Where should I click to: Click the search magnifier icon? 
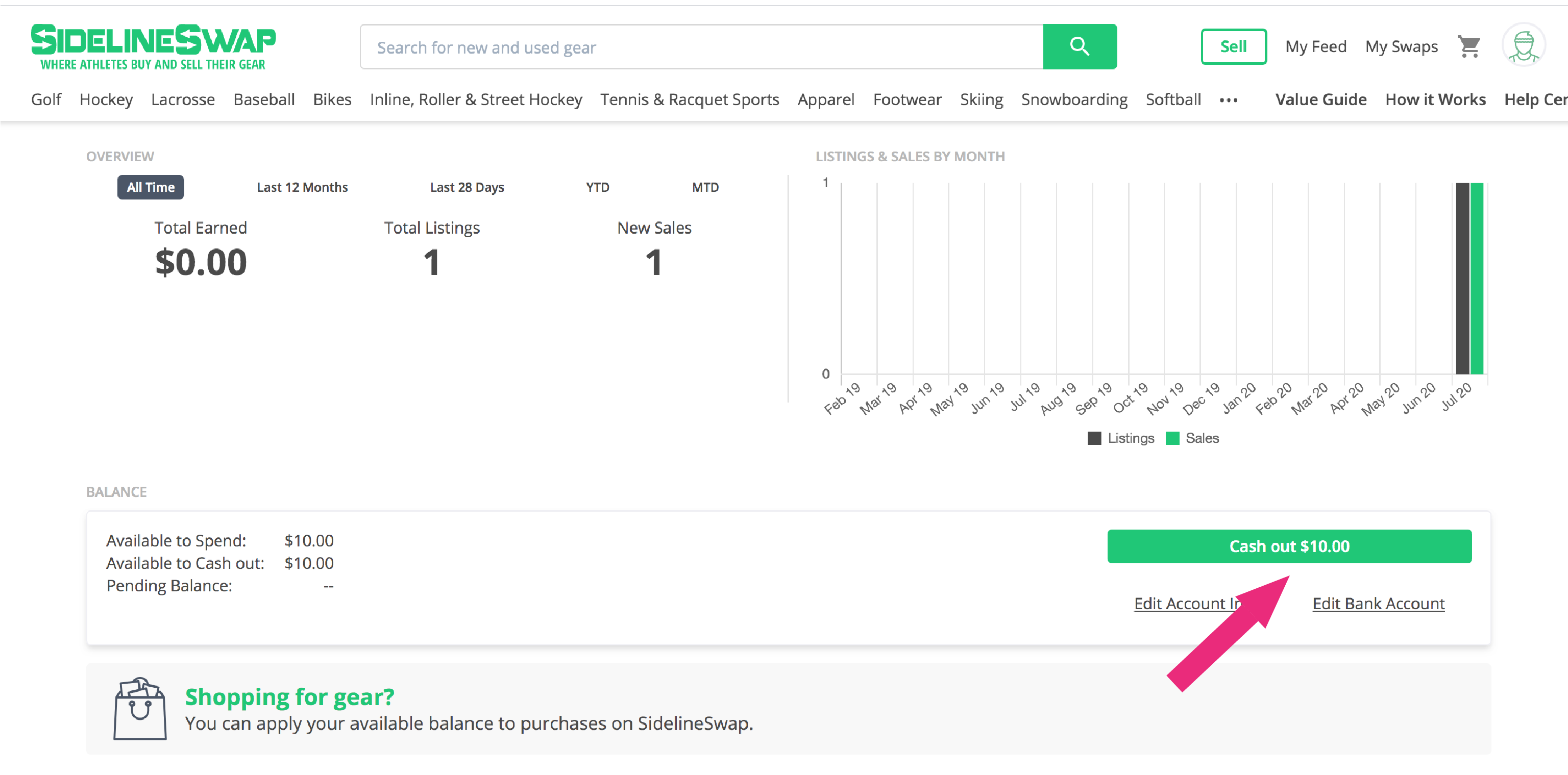[1080, 47]
